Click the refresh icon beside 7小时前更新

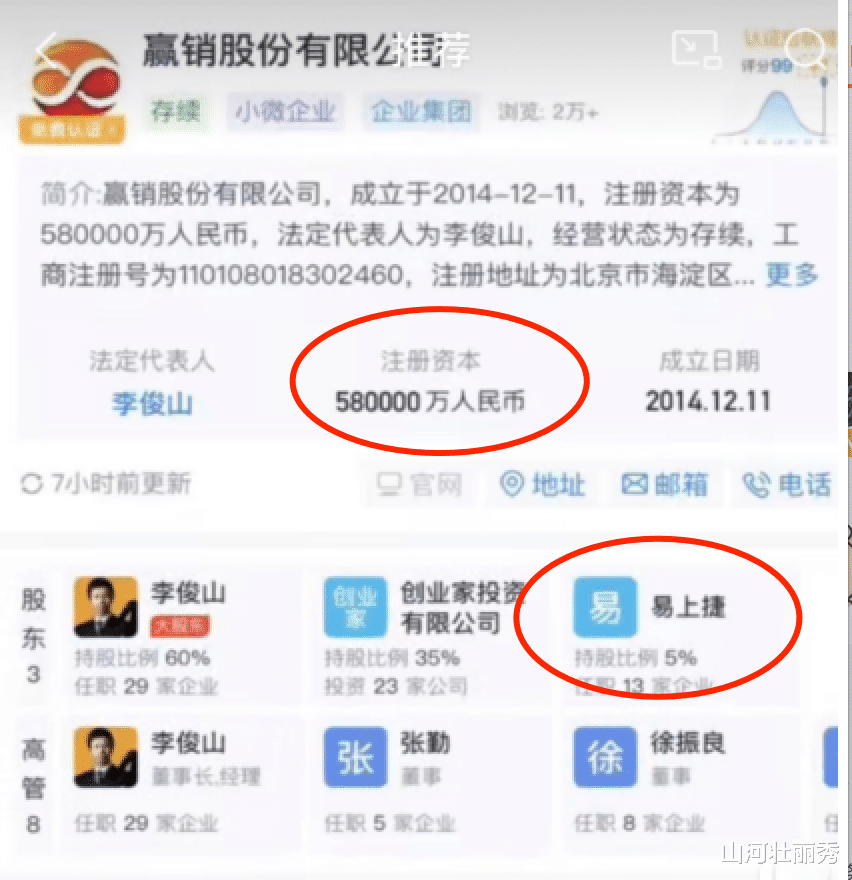[31, 484]
